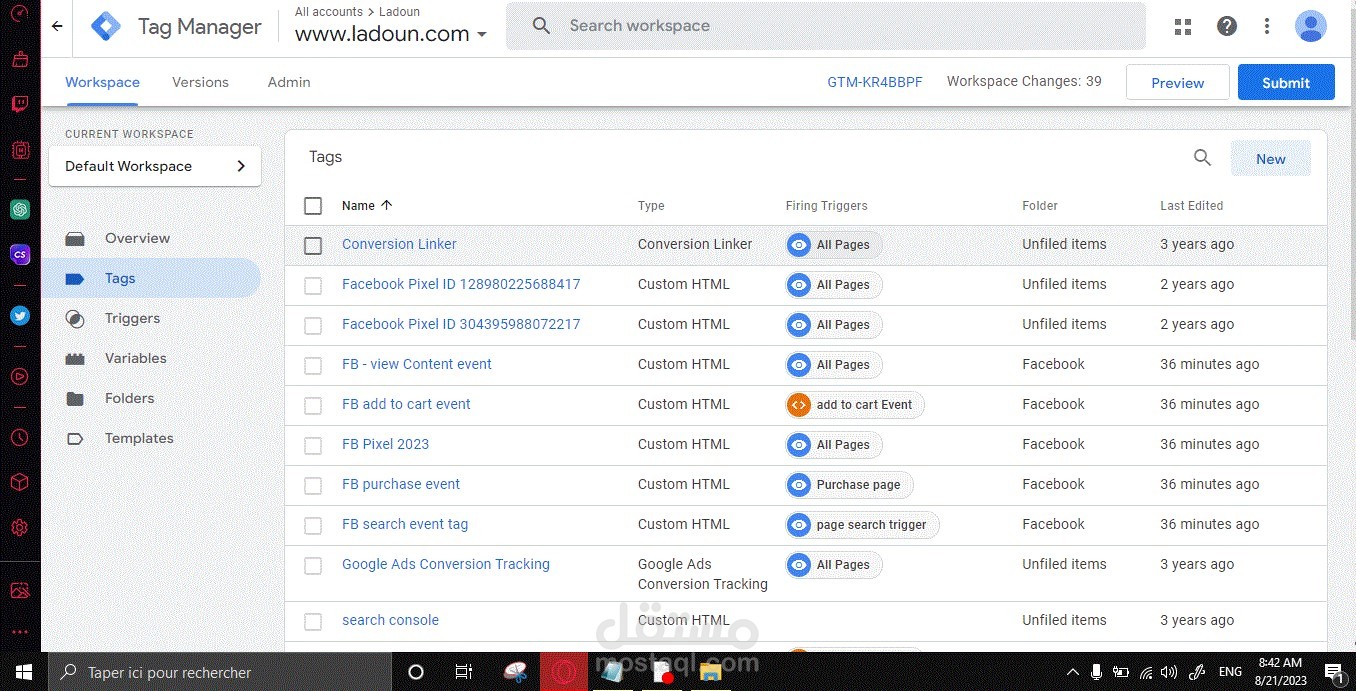
Task: Click the Triggers circle icon in sidebar
Action: tap(75, 319)
